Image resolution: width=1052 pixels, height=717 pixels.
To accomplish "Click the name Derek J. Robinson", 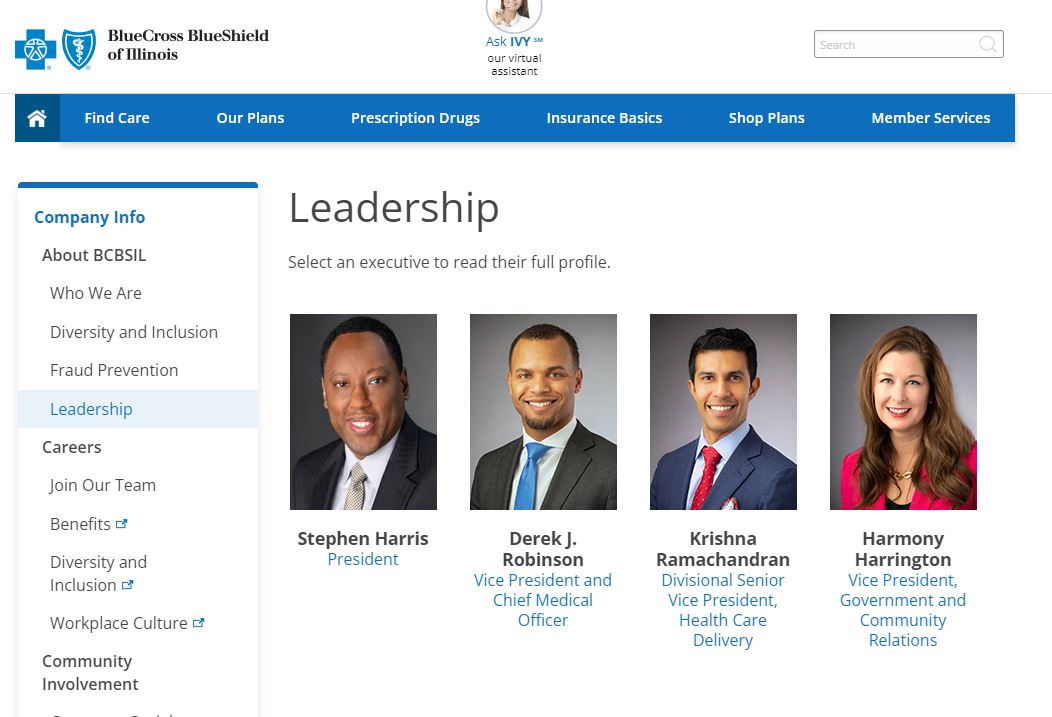I will point(543,549).
